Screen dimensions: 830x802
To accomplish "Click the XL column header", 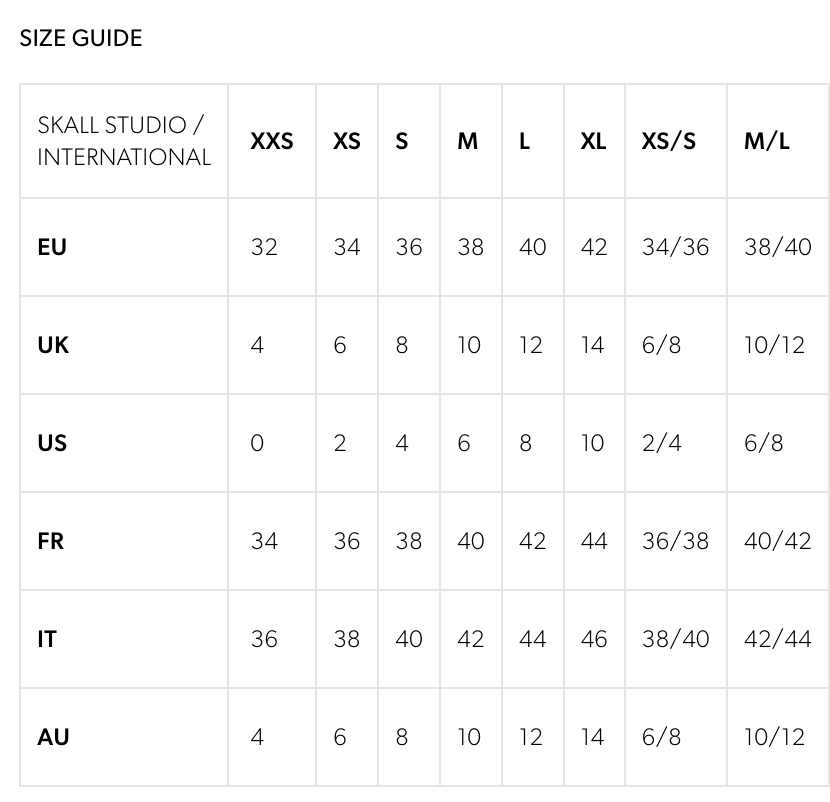I will coord(593,141).
